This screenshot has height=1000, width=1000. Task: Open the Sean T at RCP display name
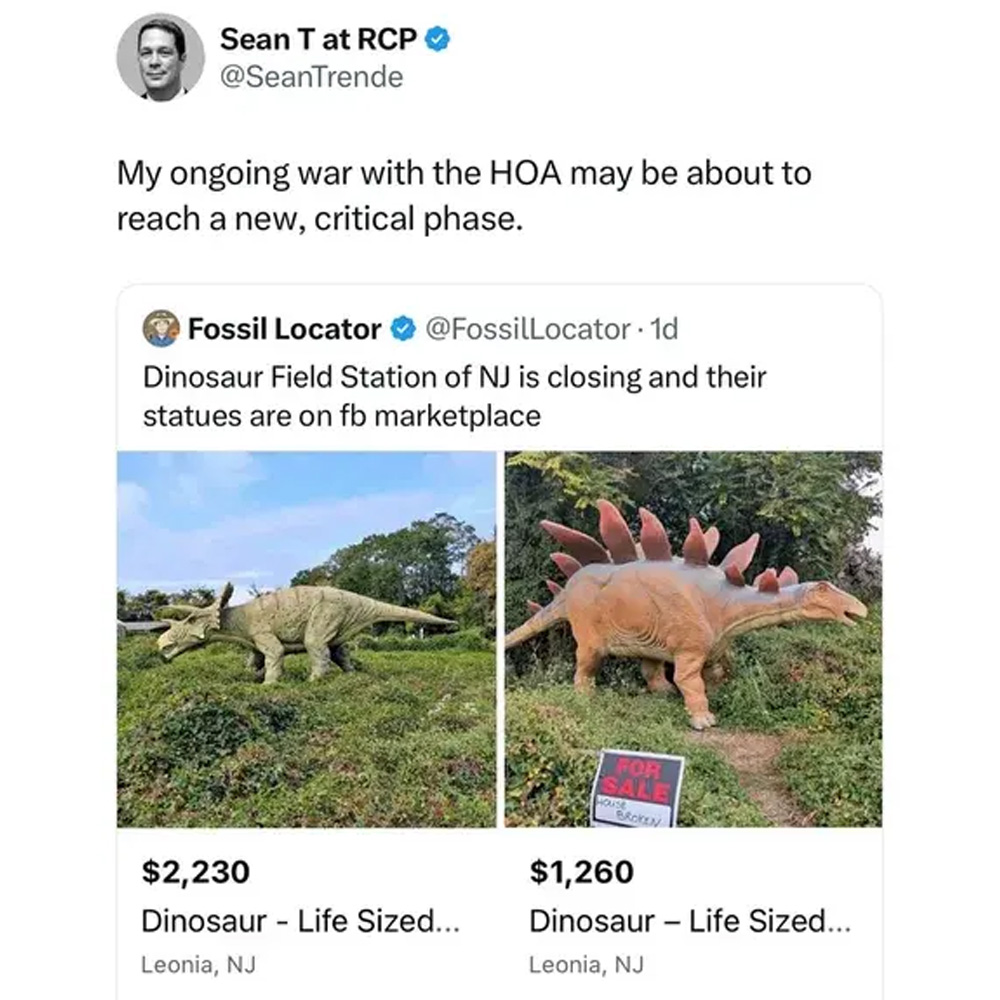[317, 39]
